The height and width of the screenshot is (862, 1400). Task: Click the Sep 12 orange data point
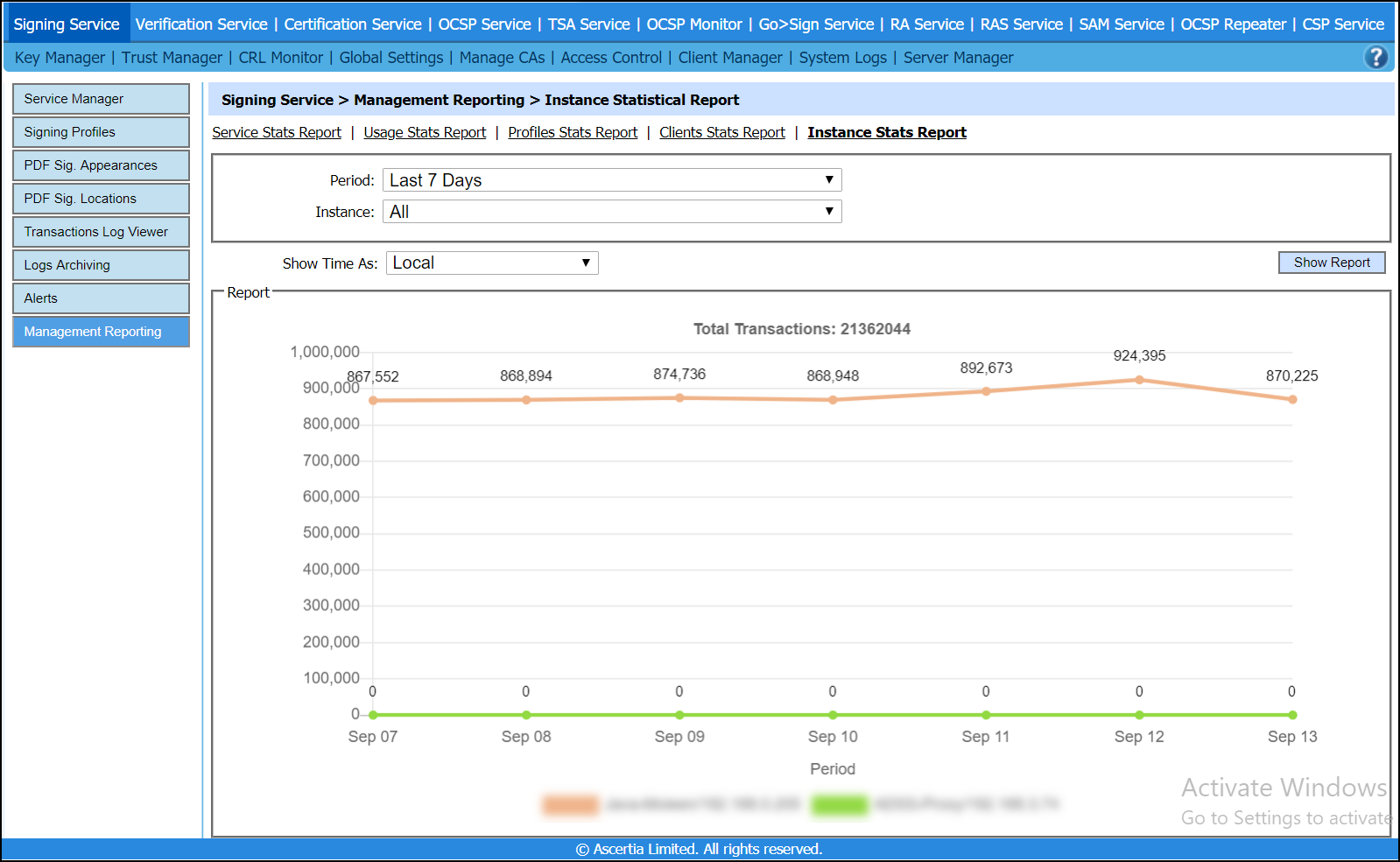1139,380
